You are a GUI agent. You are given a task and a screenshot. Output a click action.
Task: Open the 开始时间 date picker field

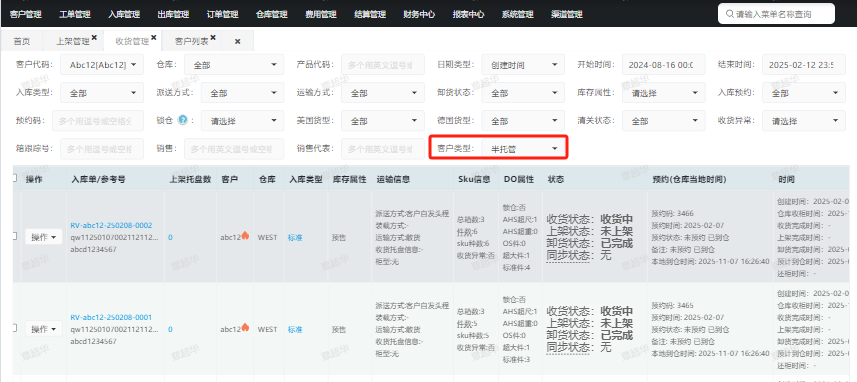click(664, 64)
